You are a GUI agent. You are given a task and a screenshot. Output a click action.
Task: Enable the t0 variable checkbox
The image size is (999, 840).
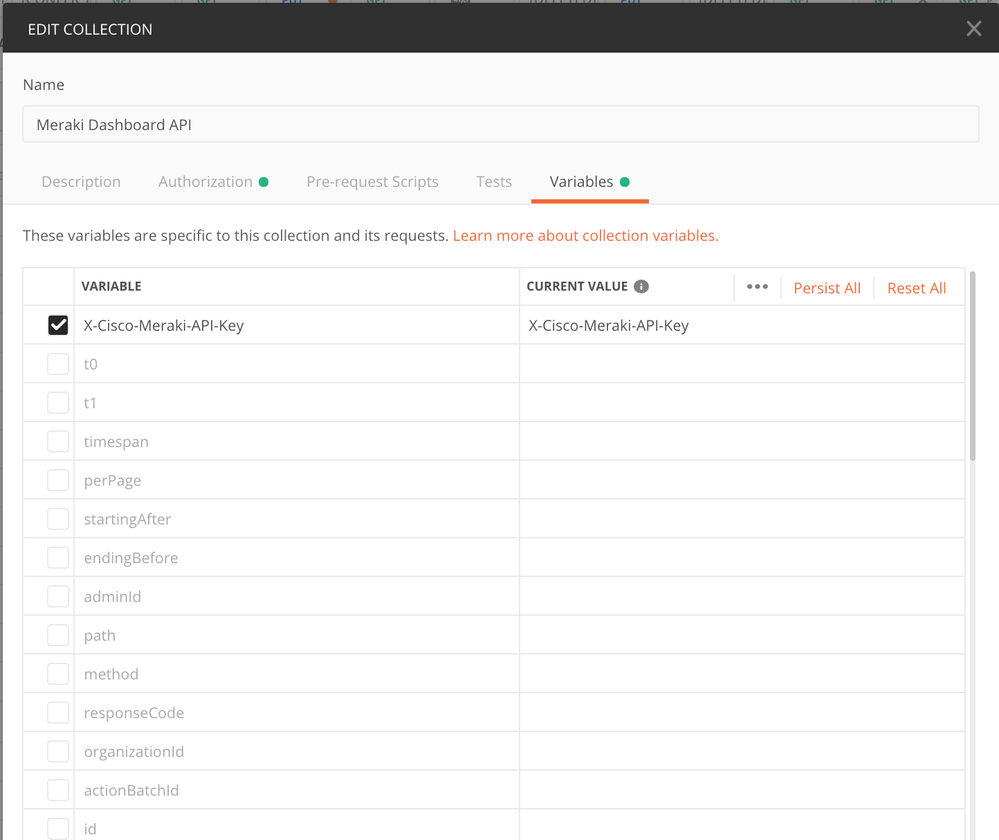(x=58, y=364)
